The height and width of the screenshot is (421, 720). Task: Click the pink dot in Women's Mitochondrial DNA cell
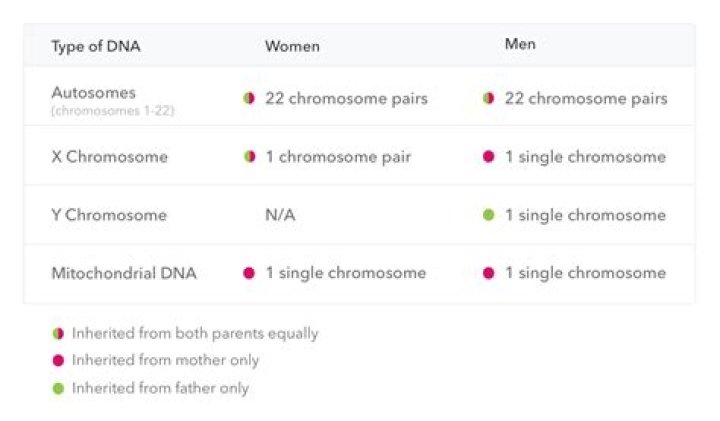point(249,273)
